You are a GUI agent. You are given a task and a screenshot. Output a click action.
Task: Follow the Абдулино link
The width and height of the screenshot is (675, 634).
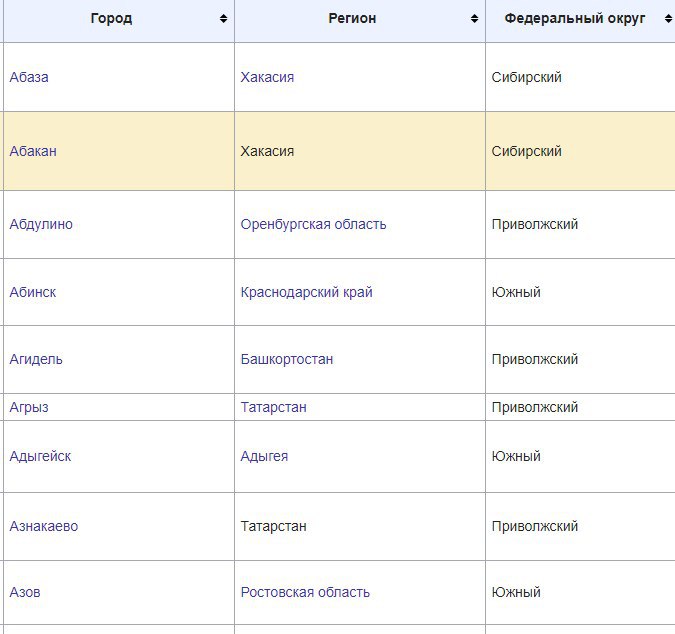41,225
